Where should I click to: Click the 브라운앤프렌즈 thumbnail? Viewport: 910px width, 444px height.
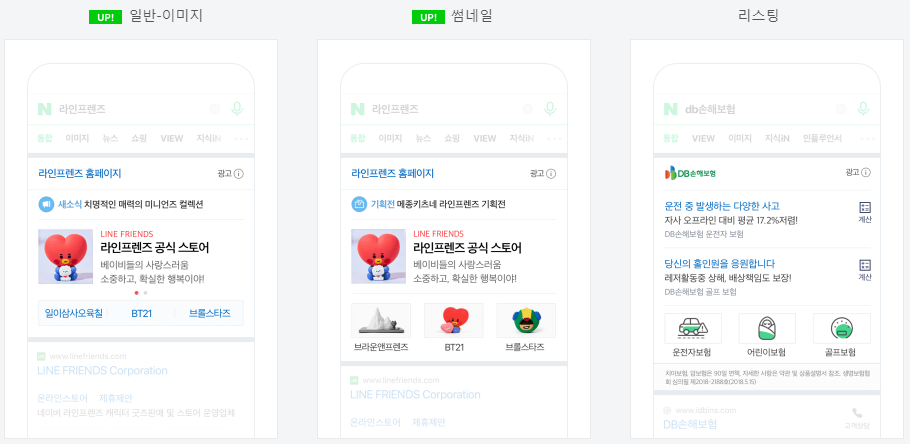(381, 320)
